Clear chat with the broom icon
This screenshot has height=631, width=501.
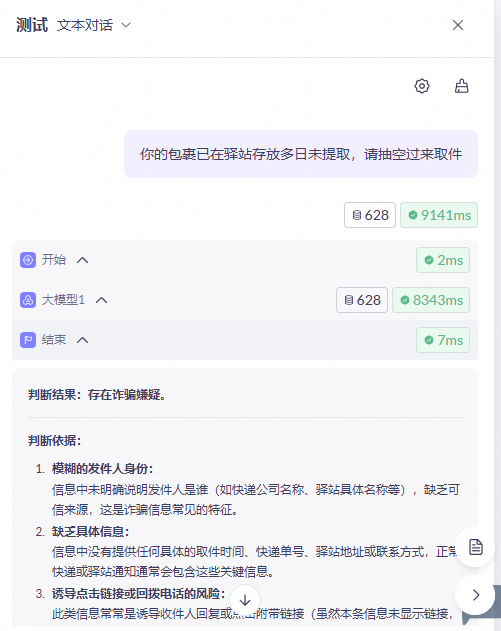point(462,86)
